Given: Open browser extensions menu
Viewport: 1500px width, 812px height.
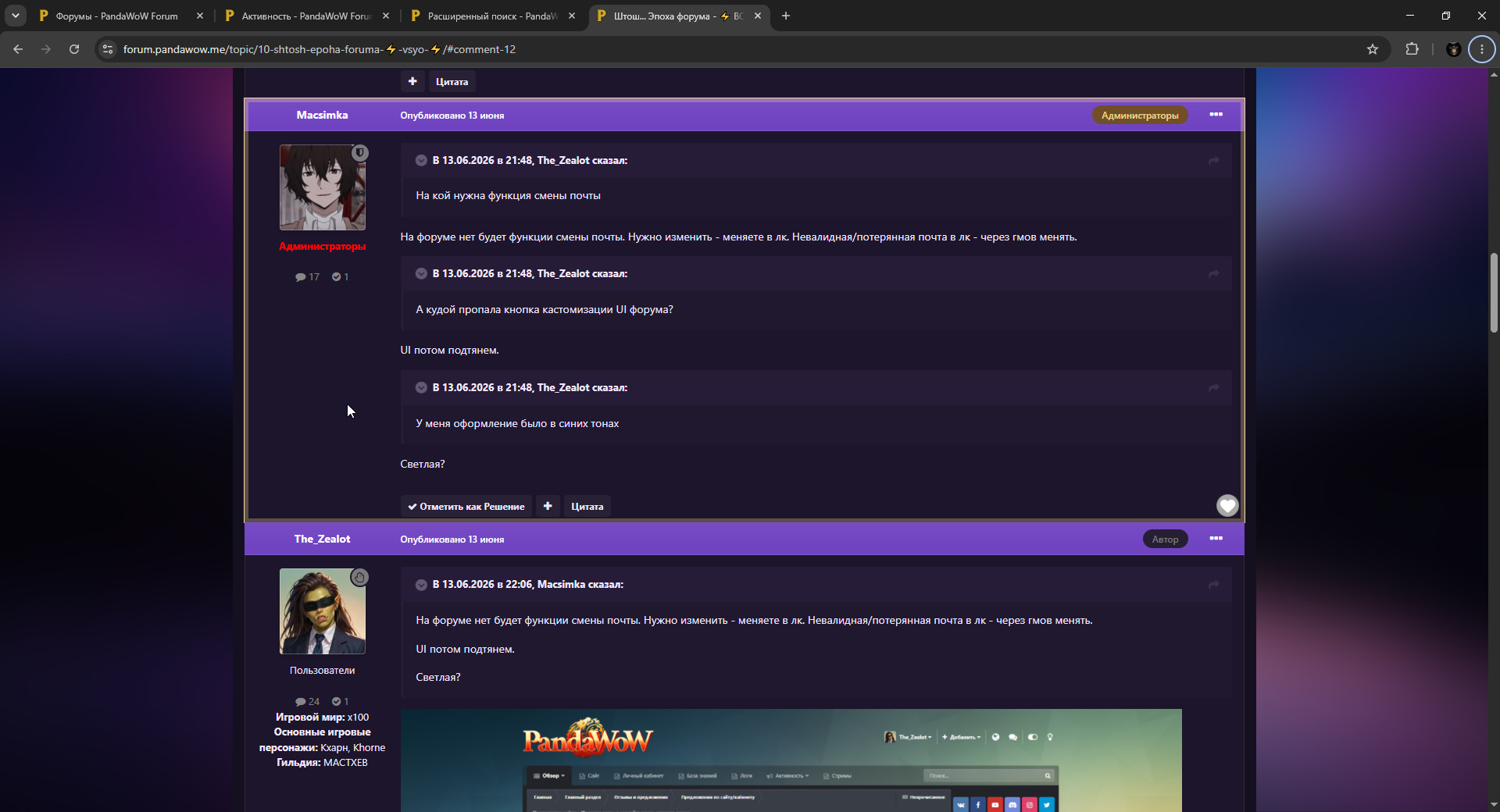Looking at the screenshot, I should coord(1412,49).
